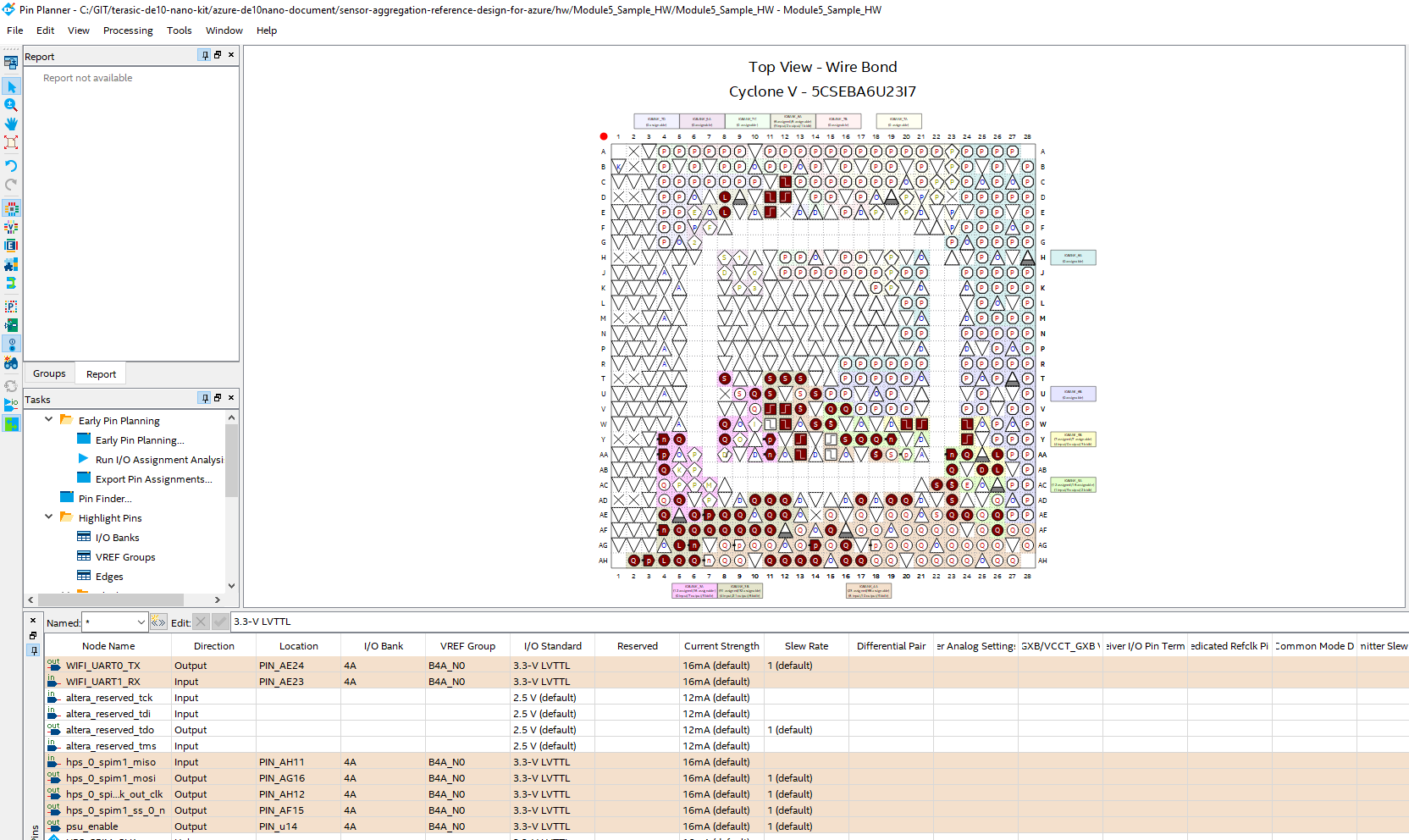1409x840 pixels.
Task: Collapse the Early Pin Planning folder
Action: [48, 420]
